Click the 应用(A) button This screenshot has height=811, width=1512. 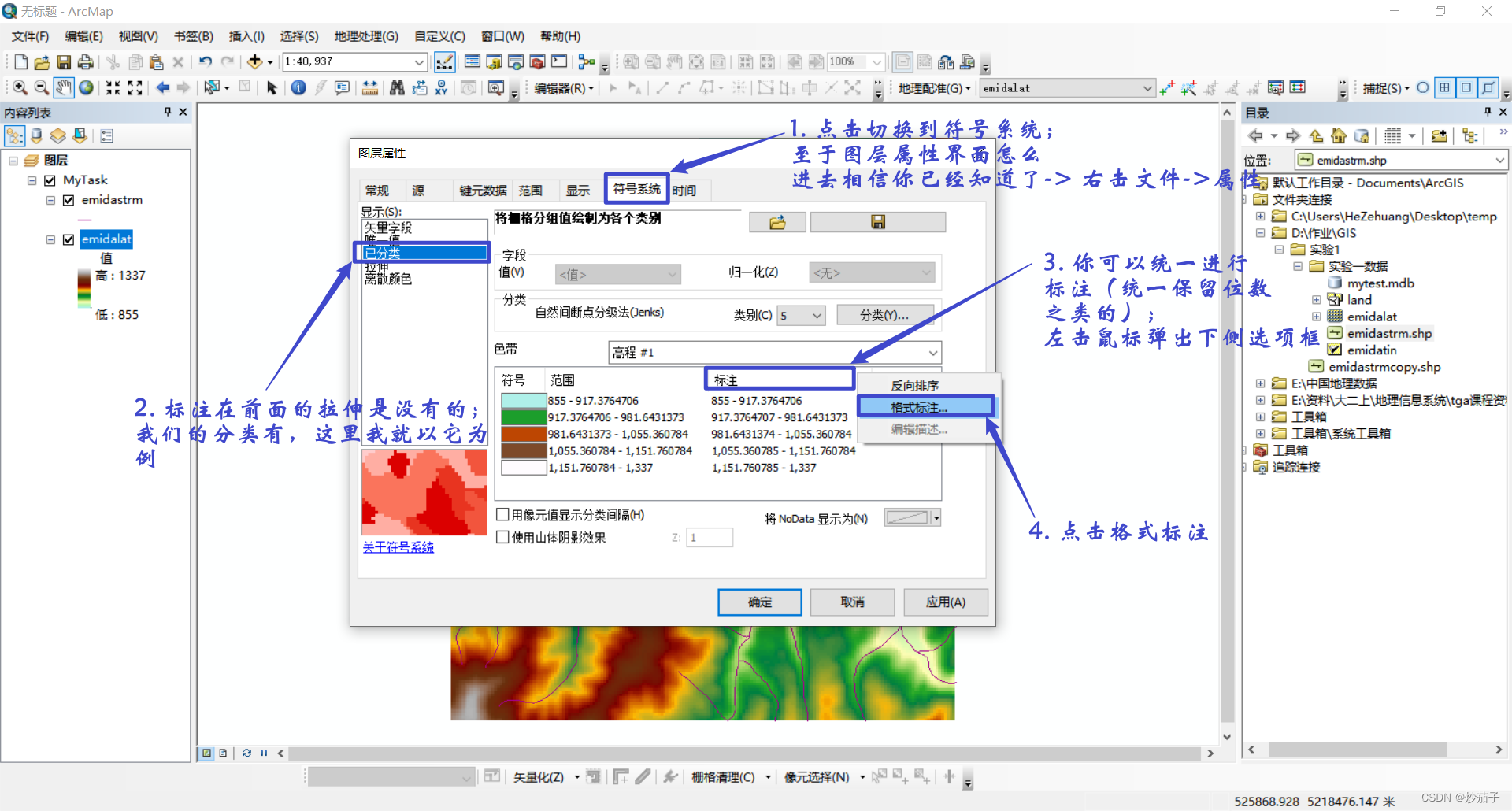945,602
